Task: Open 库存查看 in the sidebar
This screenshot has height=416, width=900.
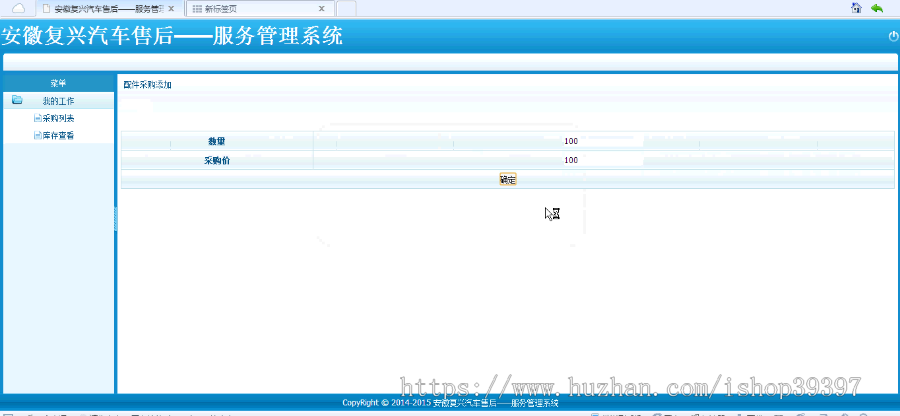Action: pyautogui.click(x=58, y=136)
